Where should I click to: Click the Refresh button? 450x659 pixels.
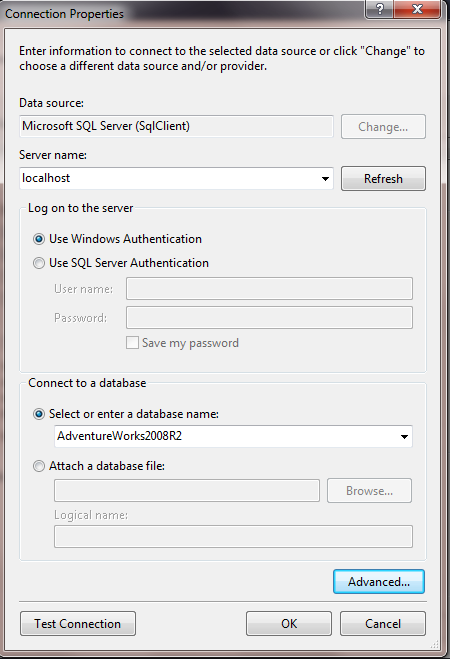(x=383, y=179)
